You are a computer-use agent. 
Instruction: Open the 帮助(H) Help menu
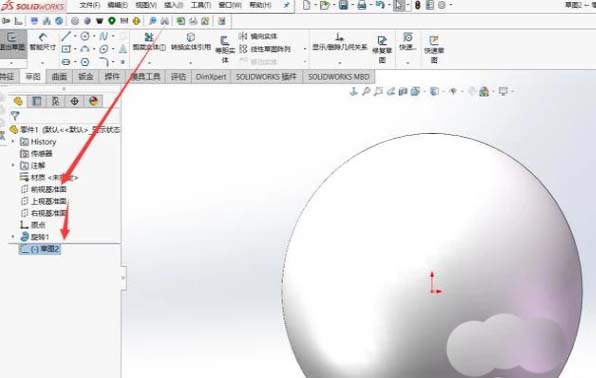tap(260, 5)
